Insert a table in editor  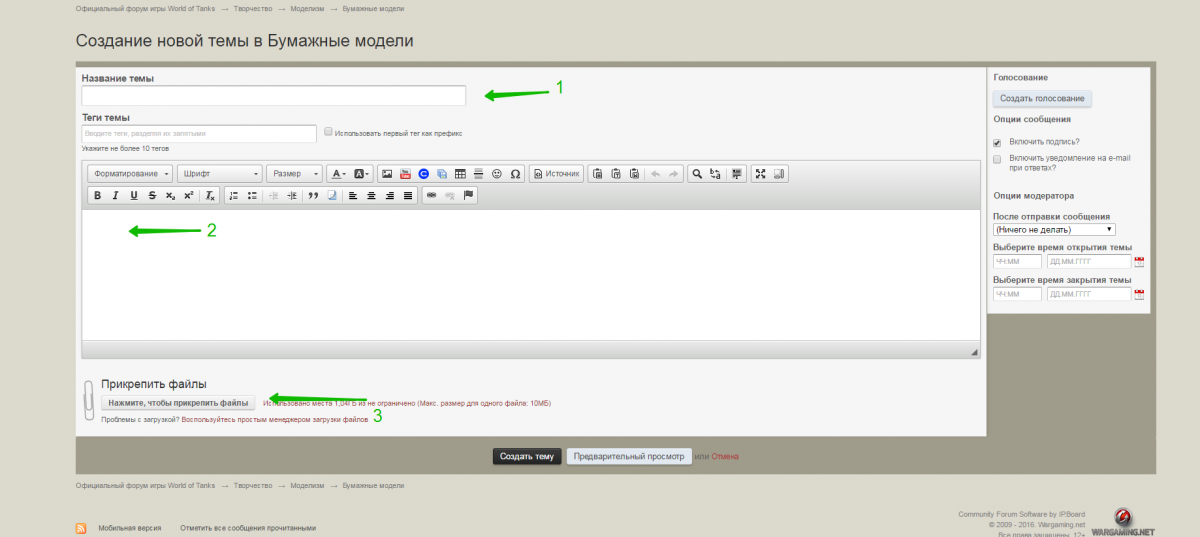pyautogui.click(x=460, y=173)
